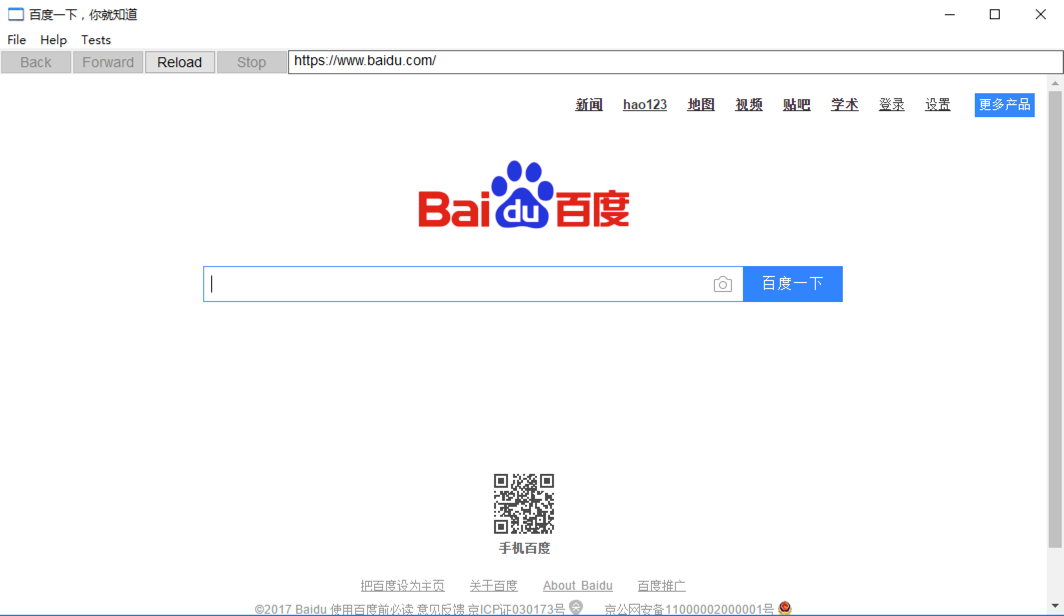Open the 地图 maps link
The image size is (1064, 616).
701,104
